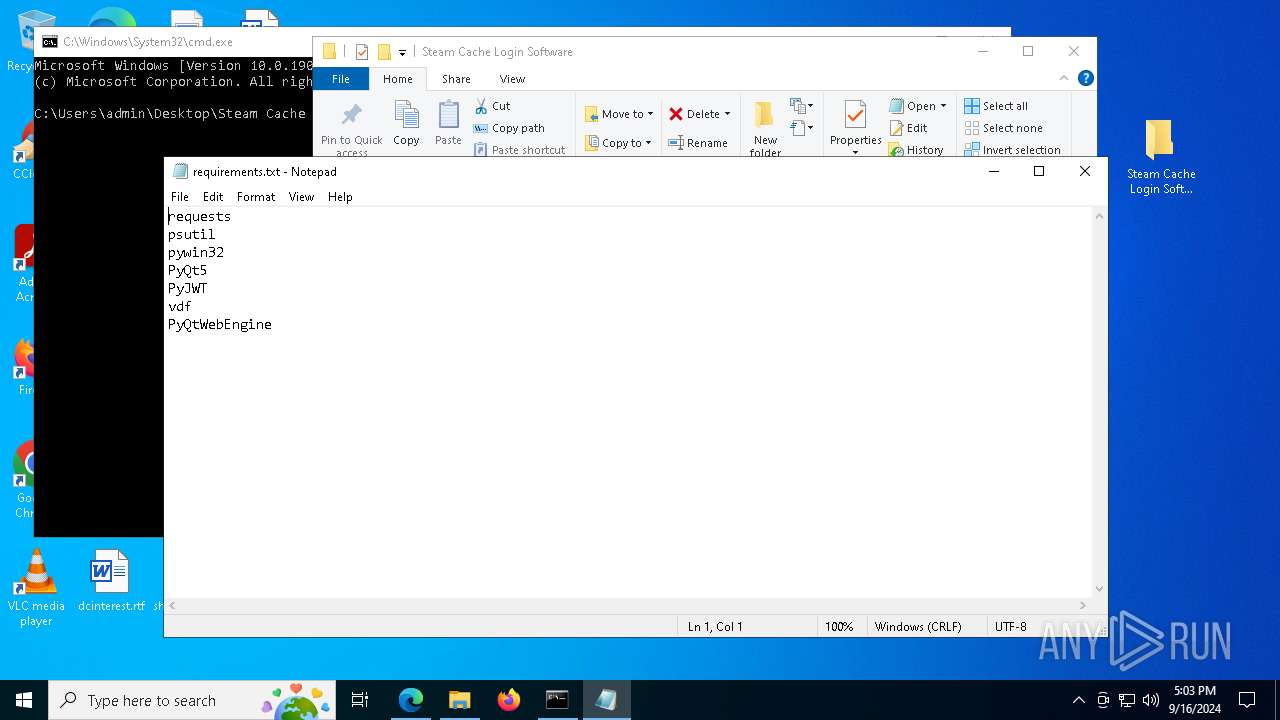Open Notepad Help menu

click(x=340, y=197)
